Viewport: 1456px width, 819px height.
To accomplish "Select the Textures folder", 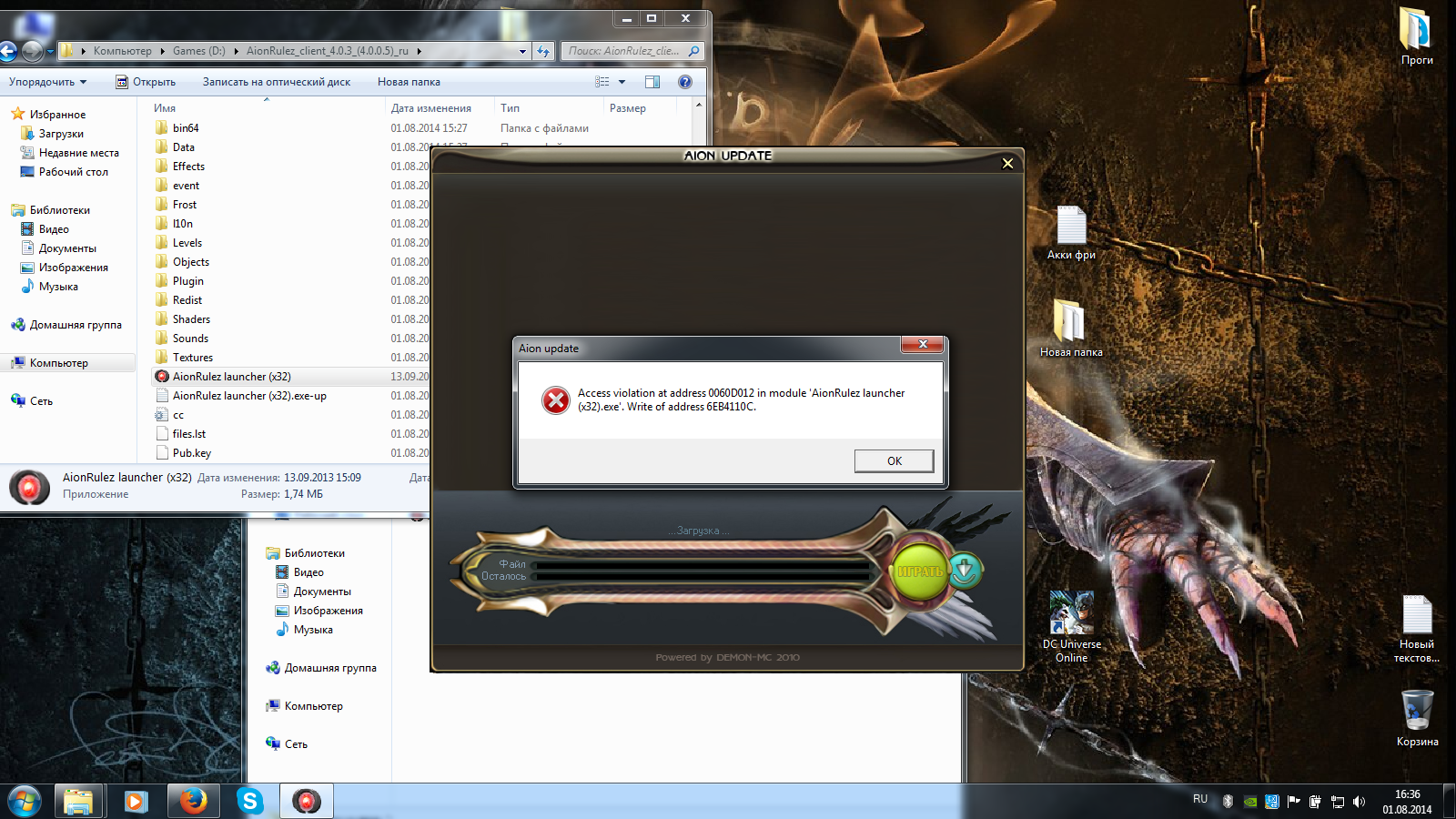I will [193, 358].
